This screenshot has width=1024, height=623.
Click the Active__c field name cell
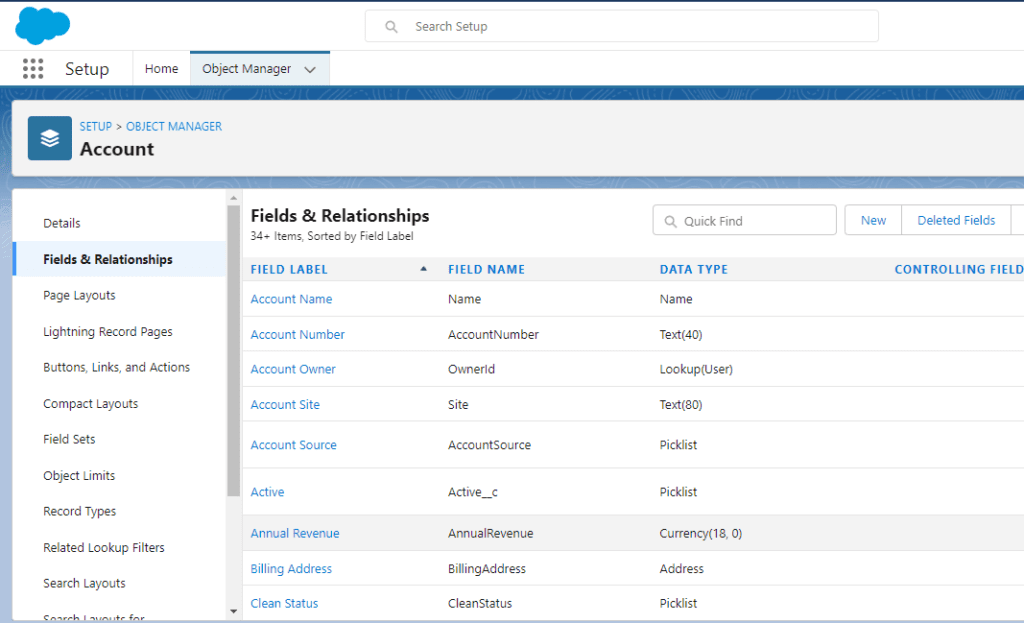tap(473, 492)
